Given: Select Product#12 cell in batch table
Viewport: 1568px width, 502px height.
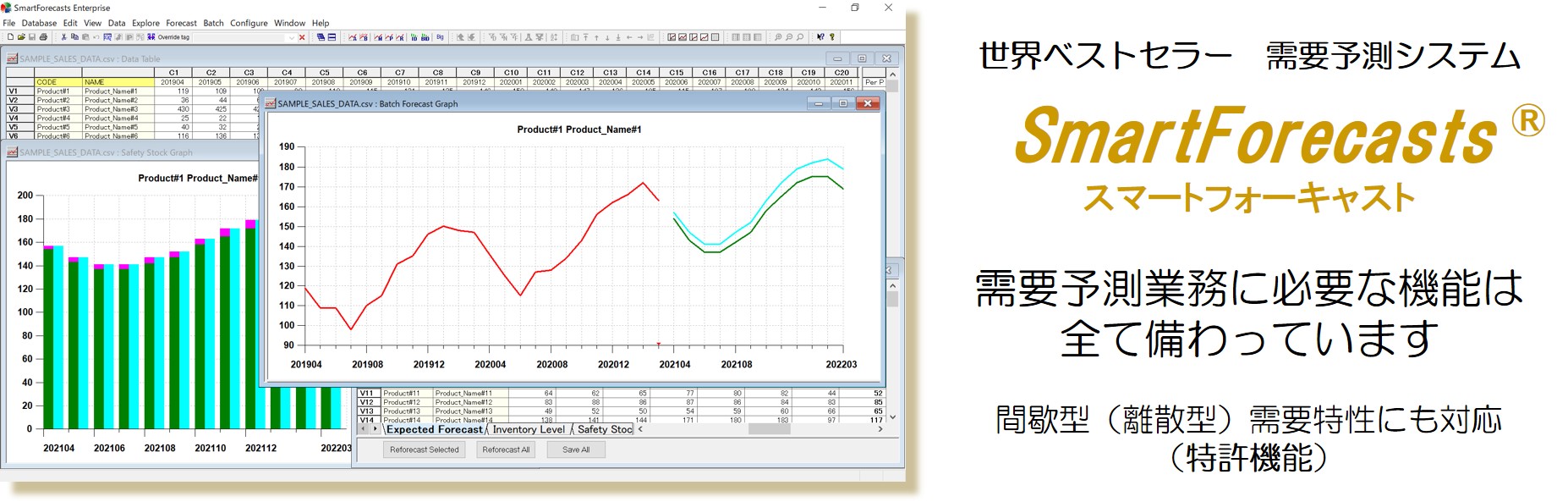Looking at the screenshot, I should pyautogui.click(x=406, y=402).
